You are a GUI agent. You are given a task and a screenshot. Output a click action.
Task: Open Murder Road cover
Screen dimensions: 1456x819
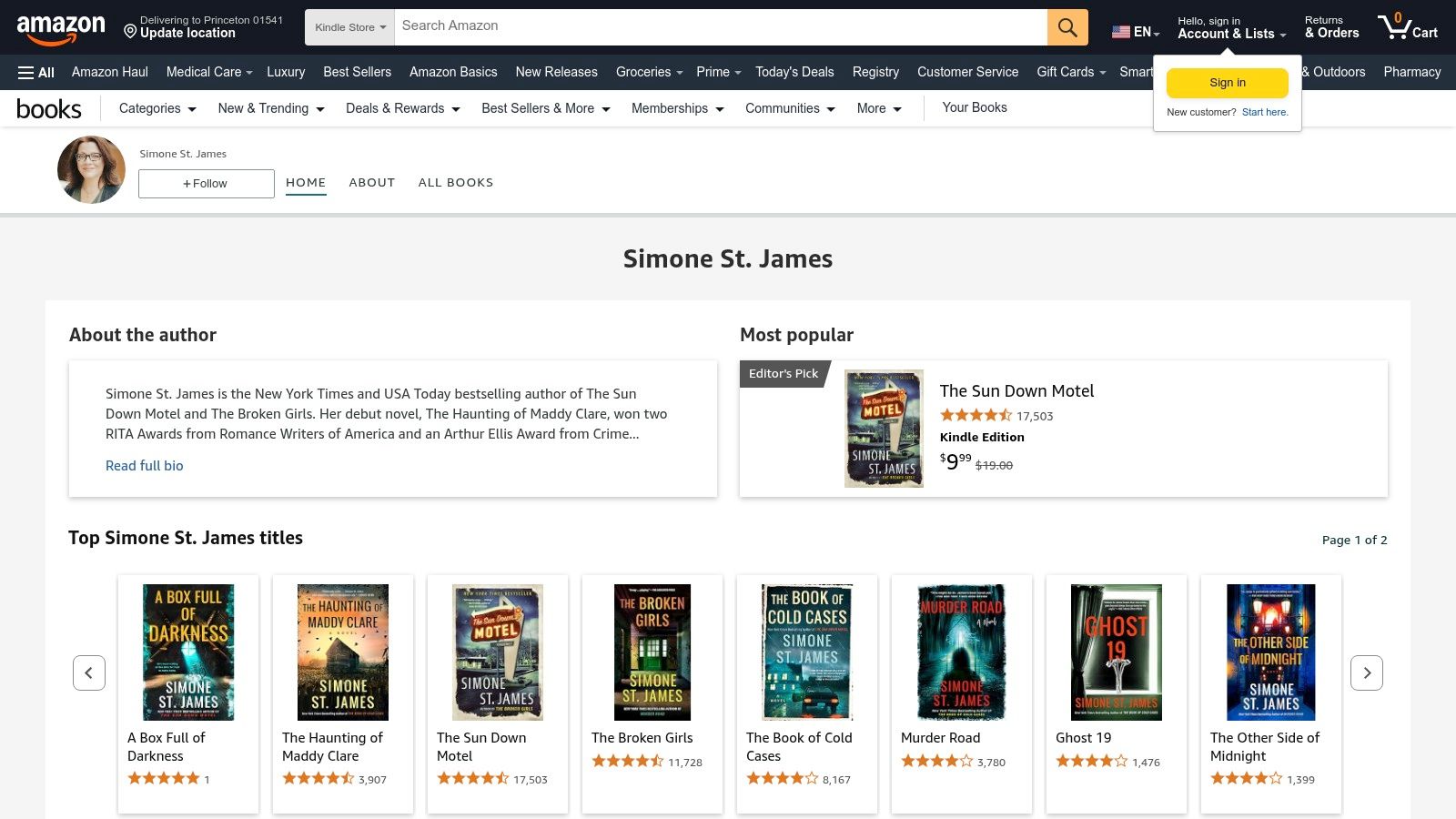962,652
